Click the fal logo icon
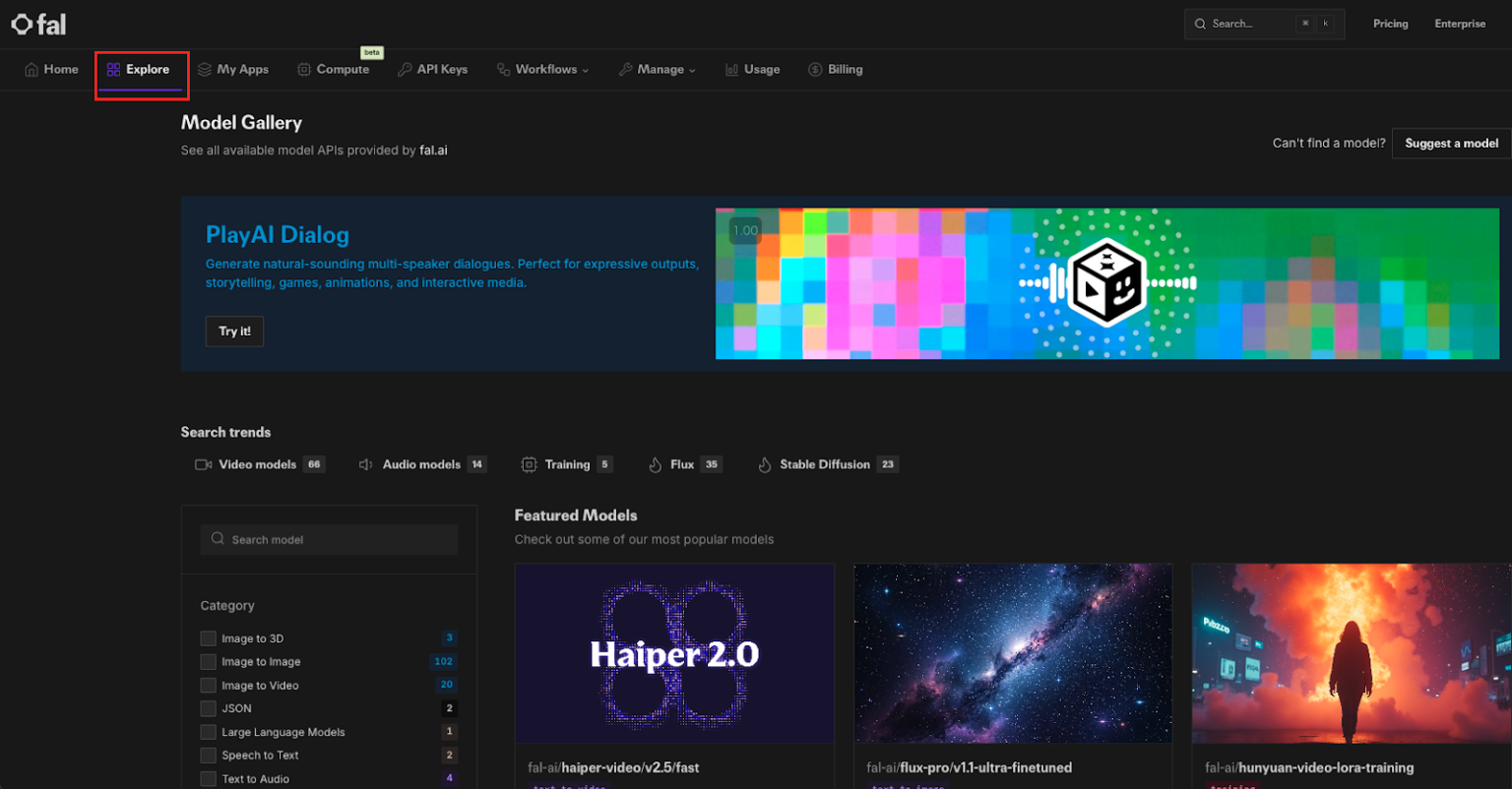The height and width of the screenshot is (789, 1512). click(x=22, y=25)
